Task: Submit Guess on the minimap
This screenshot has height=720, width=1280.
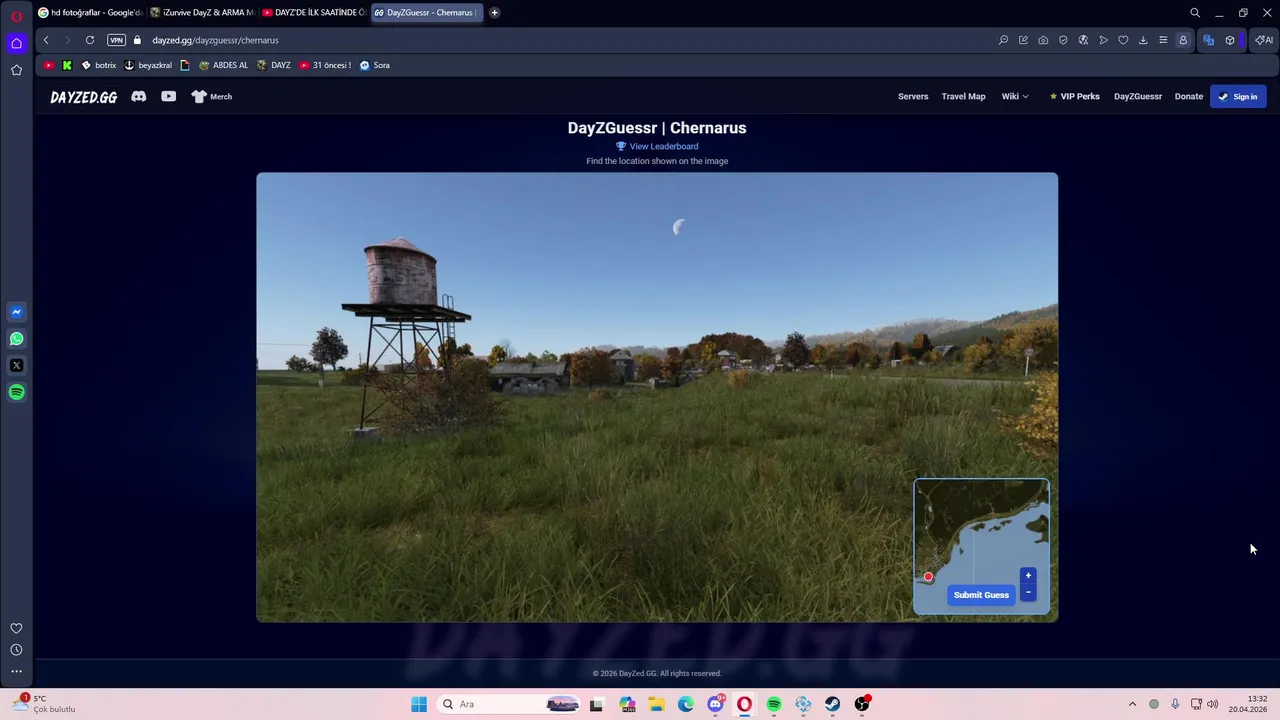Action: pos(981,595)
